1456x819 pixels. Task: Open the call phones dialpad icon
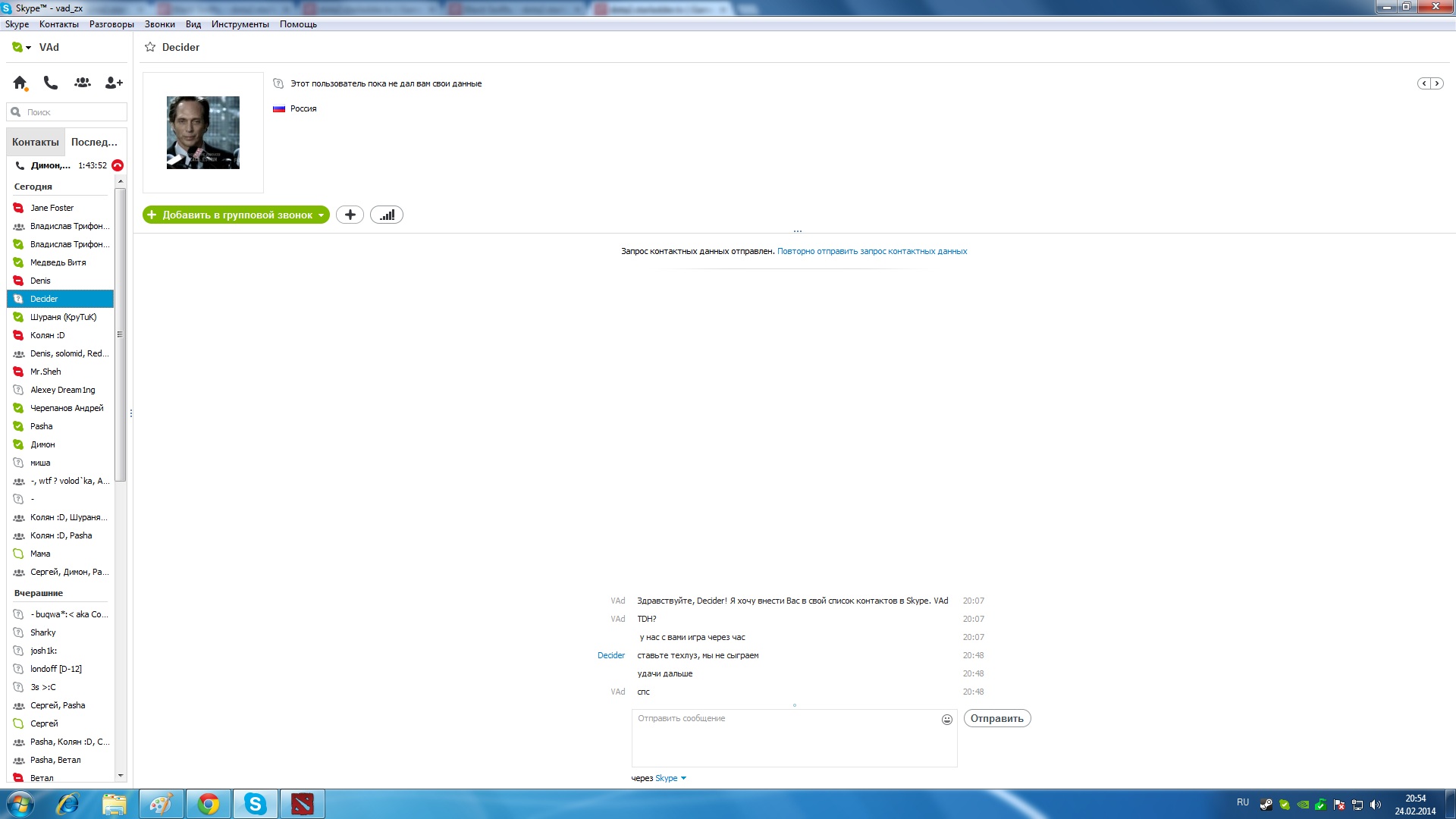(51, 83)
